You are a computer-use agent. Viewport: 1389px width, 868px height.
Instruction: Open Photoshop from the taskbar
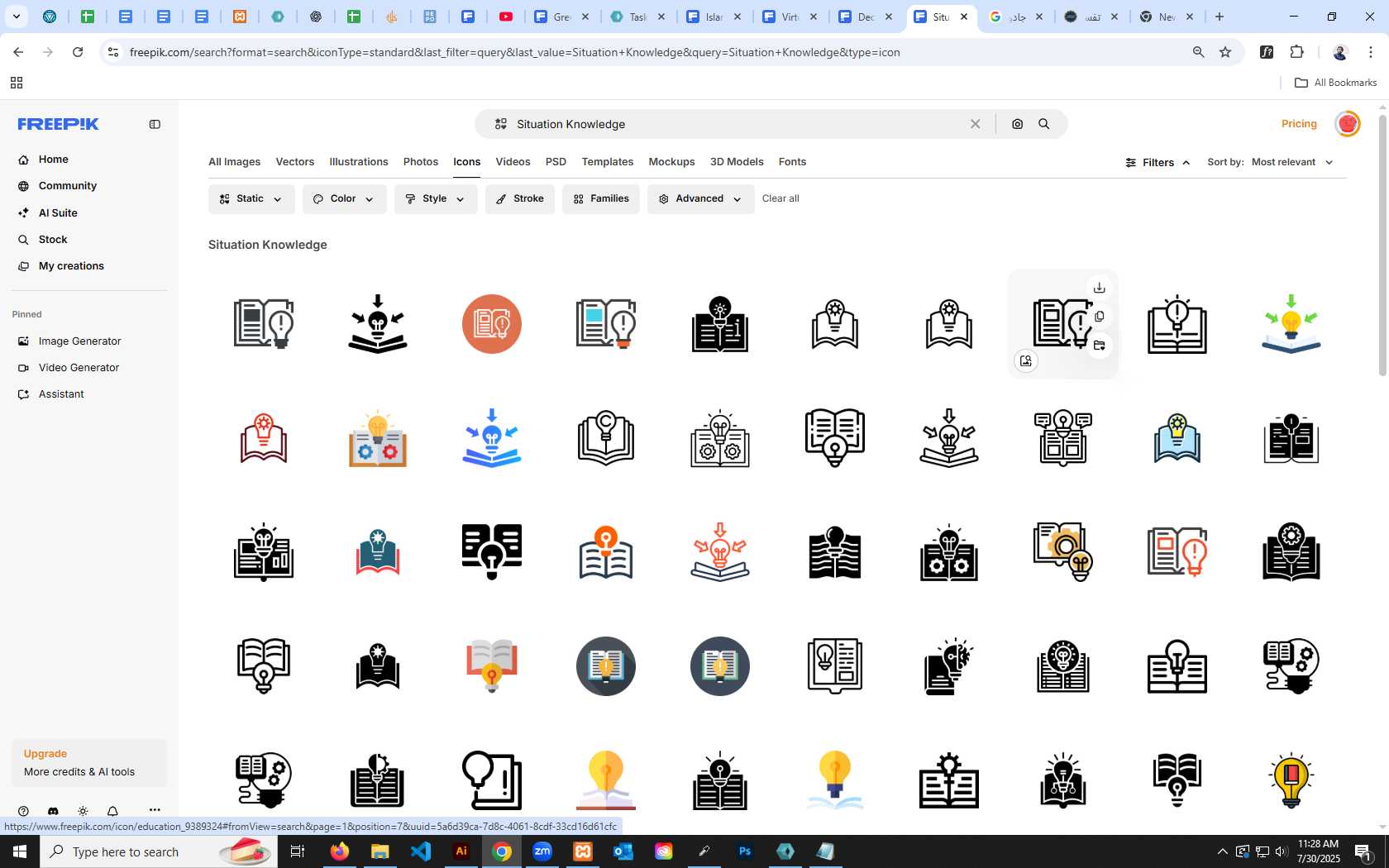[745, 851]
